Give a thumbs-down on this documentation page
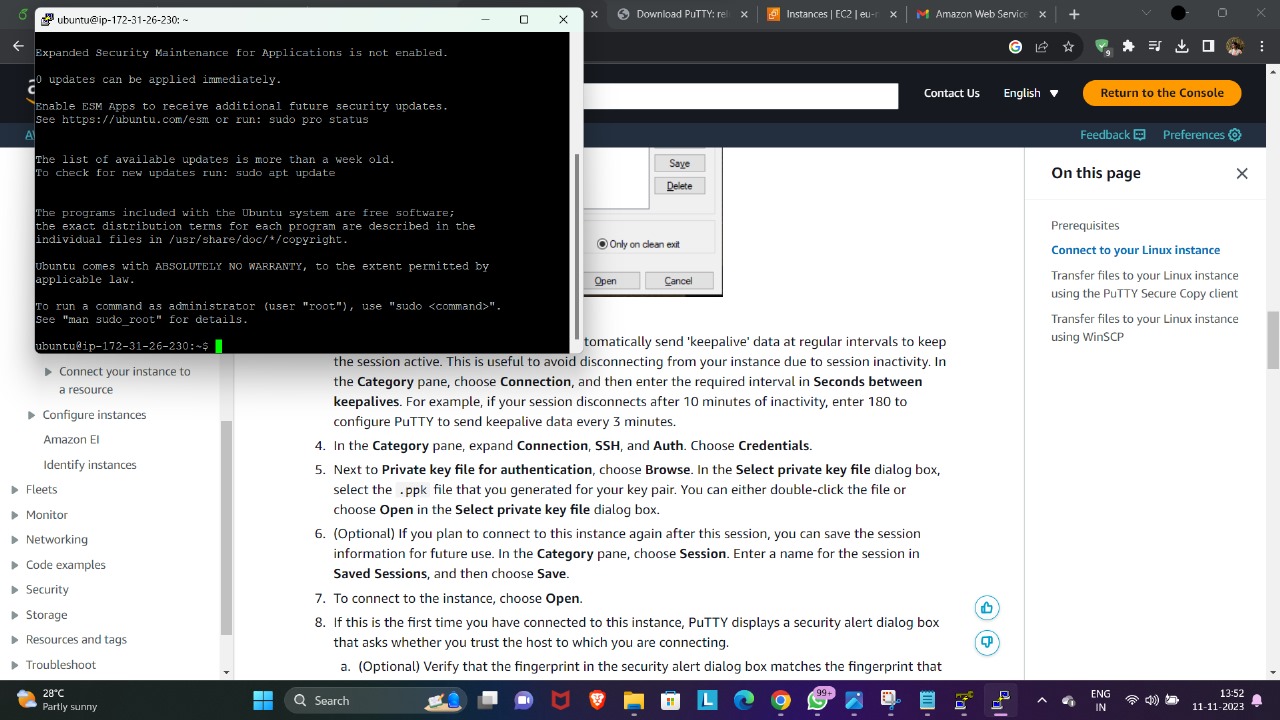 (986, 642)
